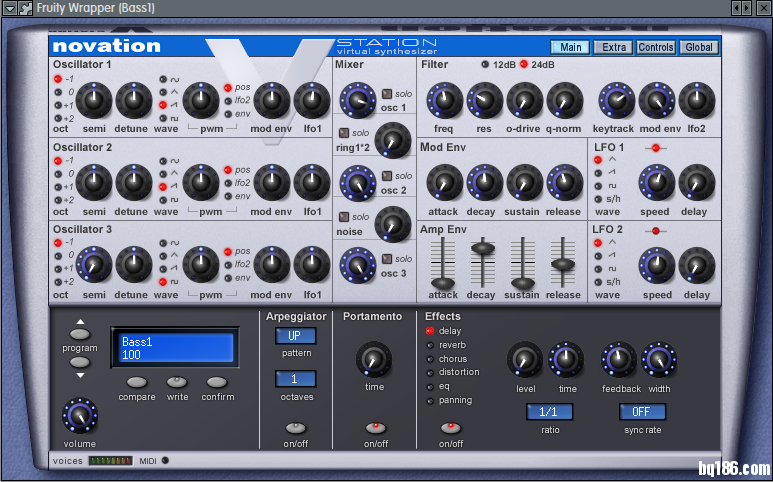
Task: Click the Mixer noise knob
Action: [x=393, y=224]
